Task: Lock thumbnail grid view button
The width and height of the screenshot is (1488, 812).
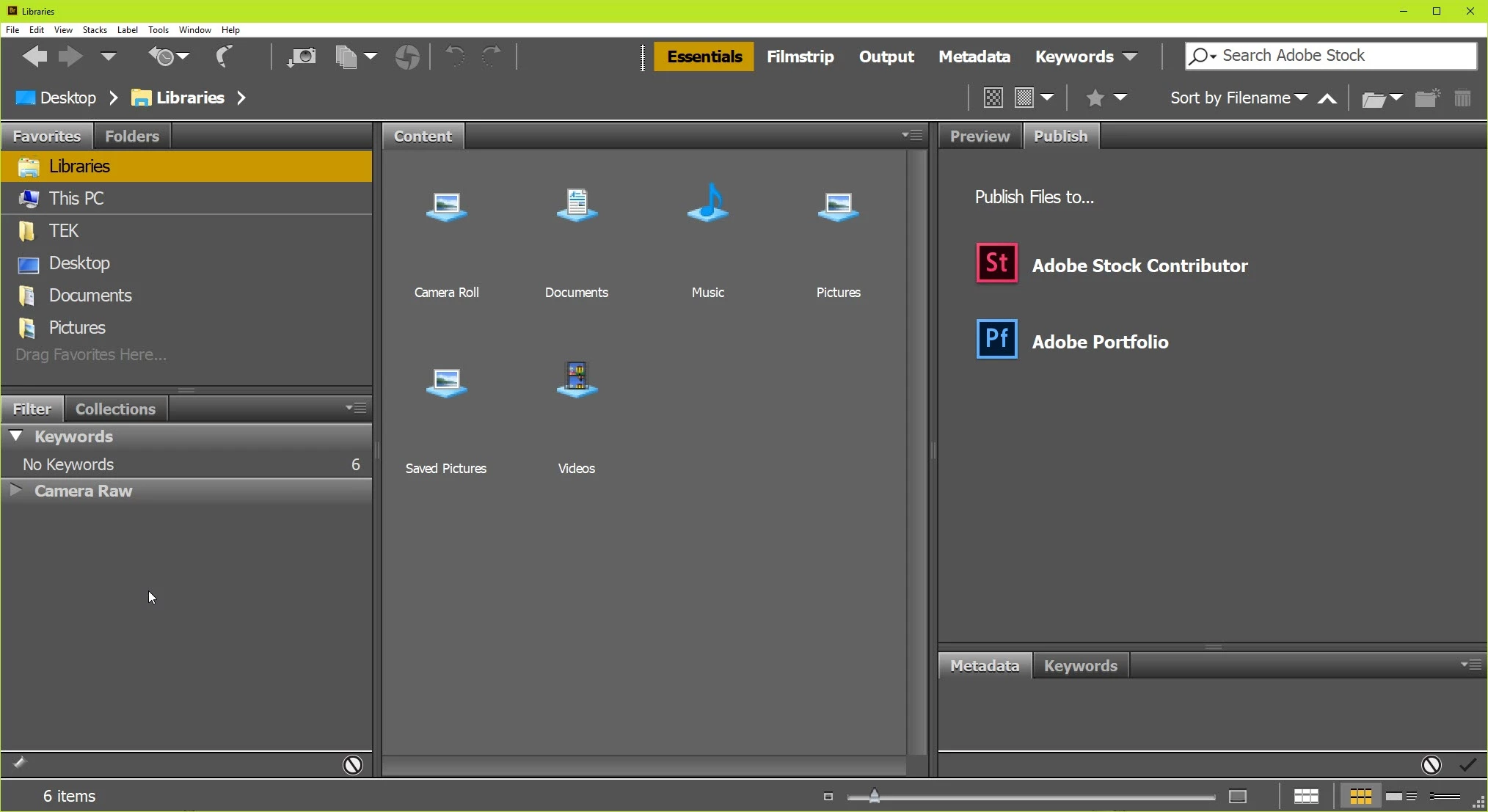Action: click(x=1306, y=797)
